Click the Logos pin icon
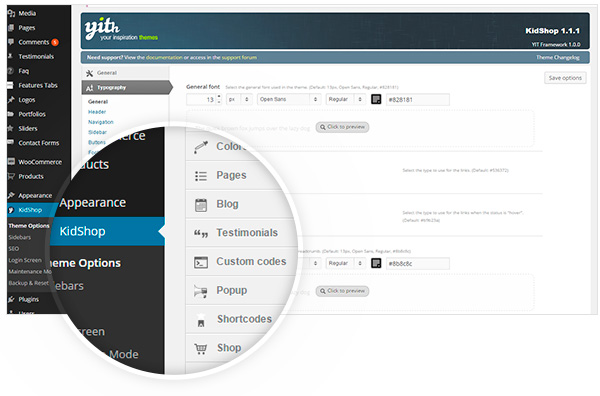This screenshot has width=600, height=396. [11, 99]
